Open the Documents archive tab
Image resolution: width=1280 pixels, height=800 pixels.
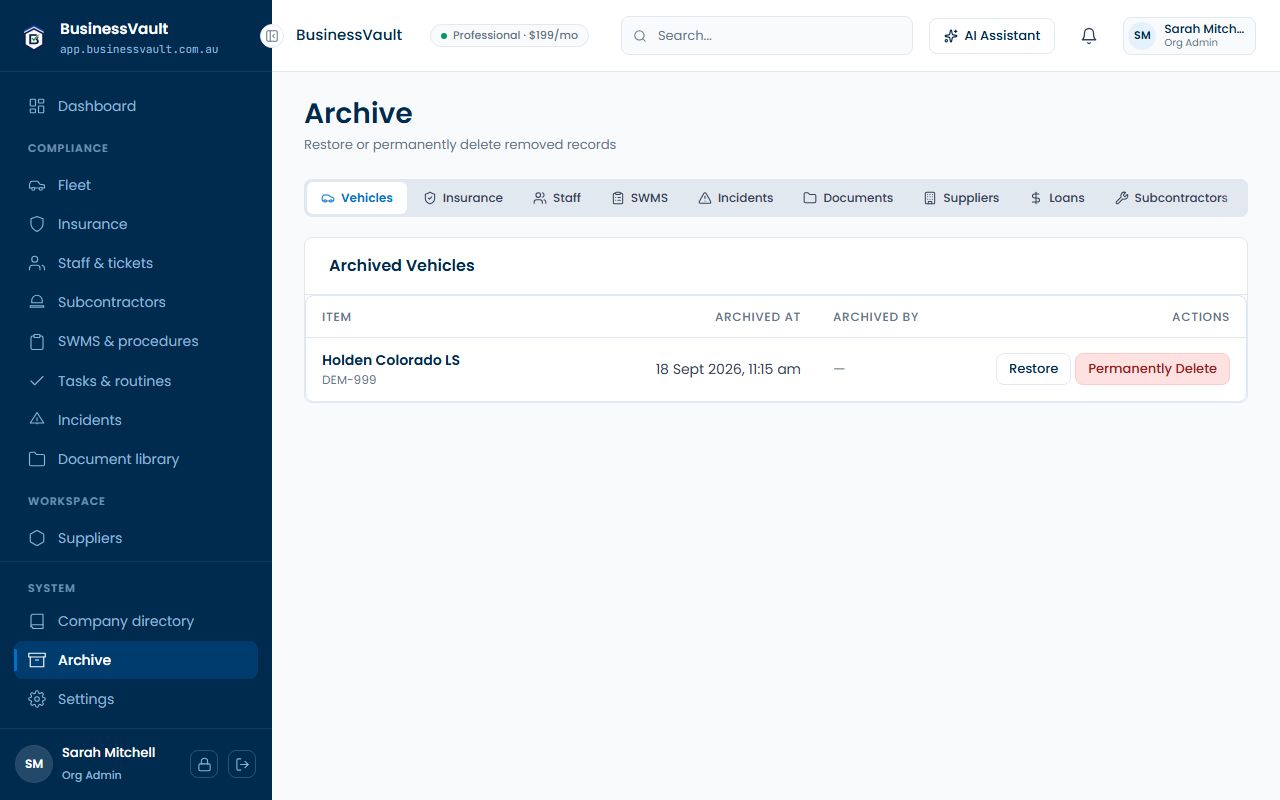pos(848,198)
